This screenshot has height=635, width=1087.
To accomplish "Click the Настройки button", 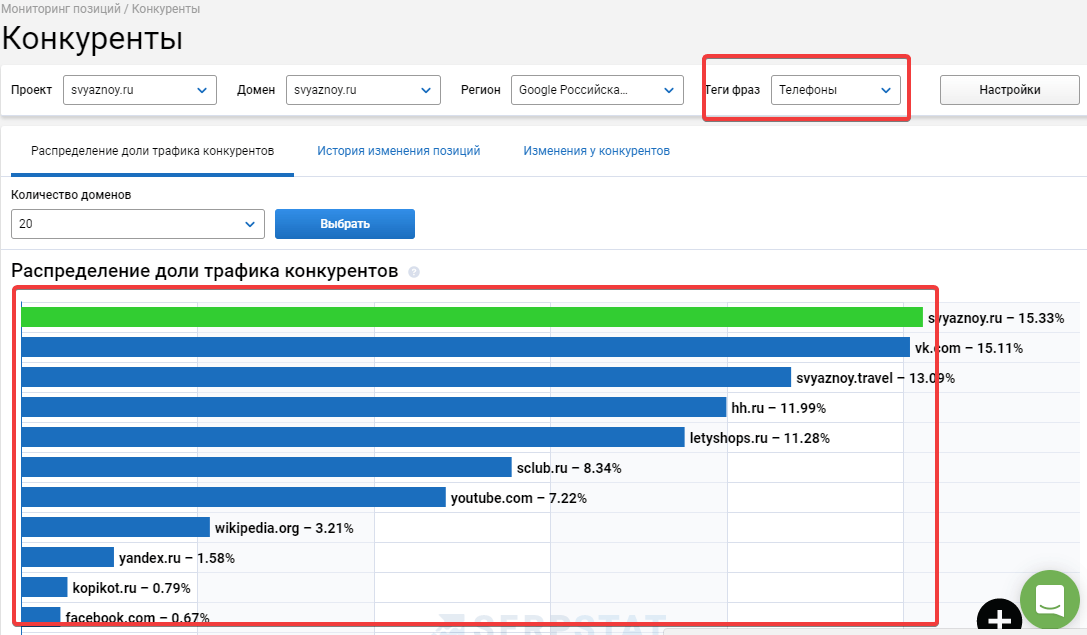I will pos(1009,90).
